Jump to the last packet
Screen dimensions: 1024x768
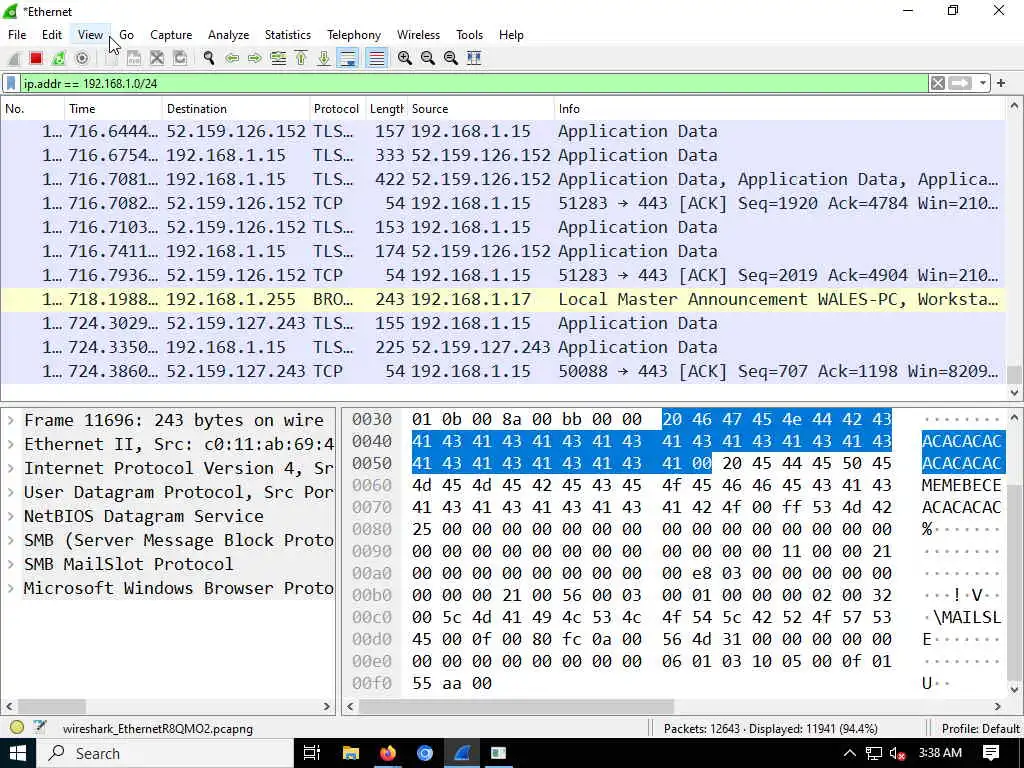pos(324,58)
